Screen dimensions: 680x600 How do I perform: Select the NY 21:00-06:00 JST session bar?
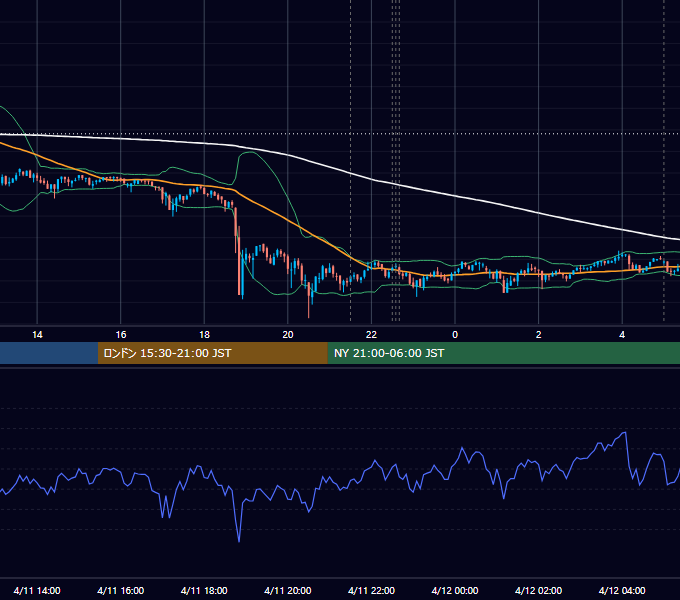(x=503, y=353)
